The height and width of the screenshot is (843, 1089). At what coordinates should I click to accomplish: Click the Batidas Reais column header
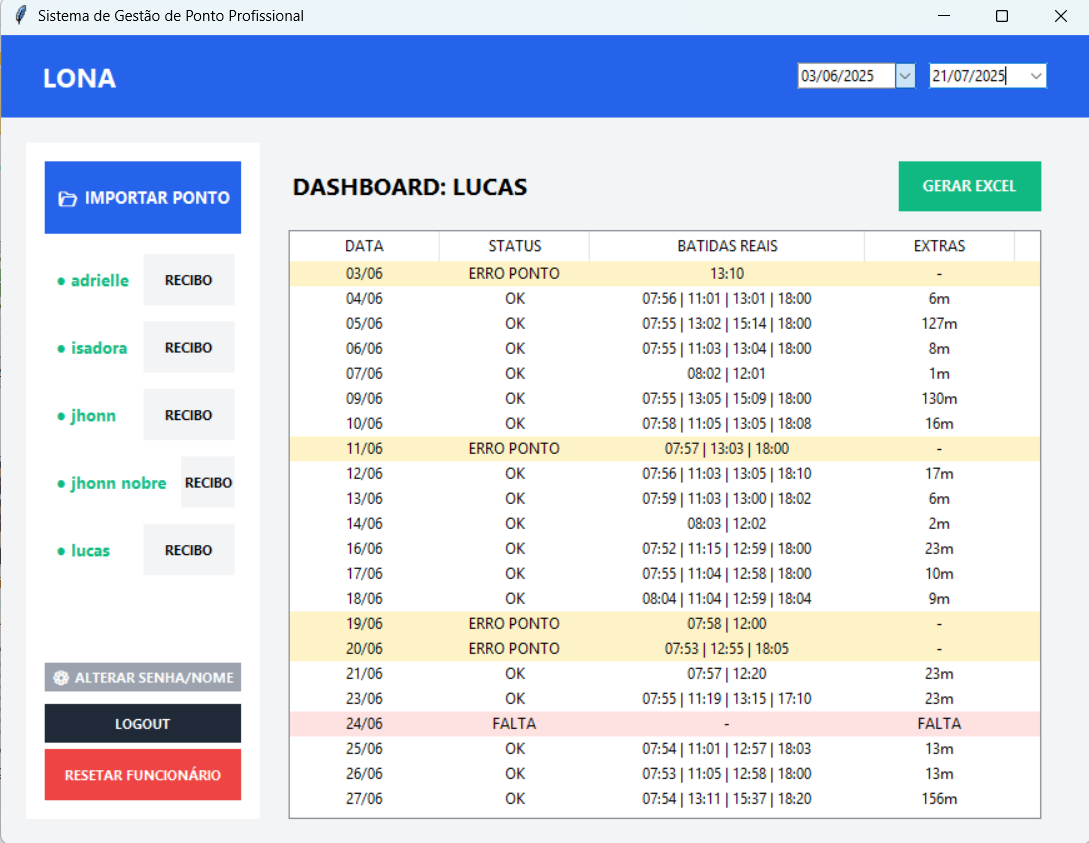(726, 246)
